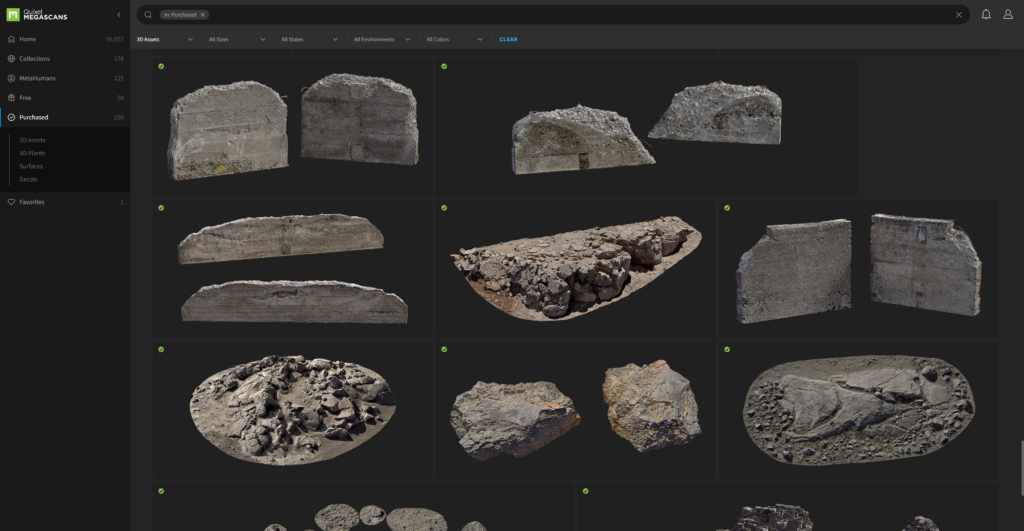Image resolution: width=1024 pixels, height=531 pixels.
Task: Remove the 'In: Purchased' search filter chip
Action: (x=203, y=15)
